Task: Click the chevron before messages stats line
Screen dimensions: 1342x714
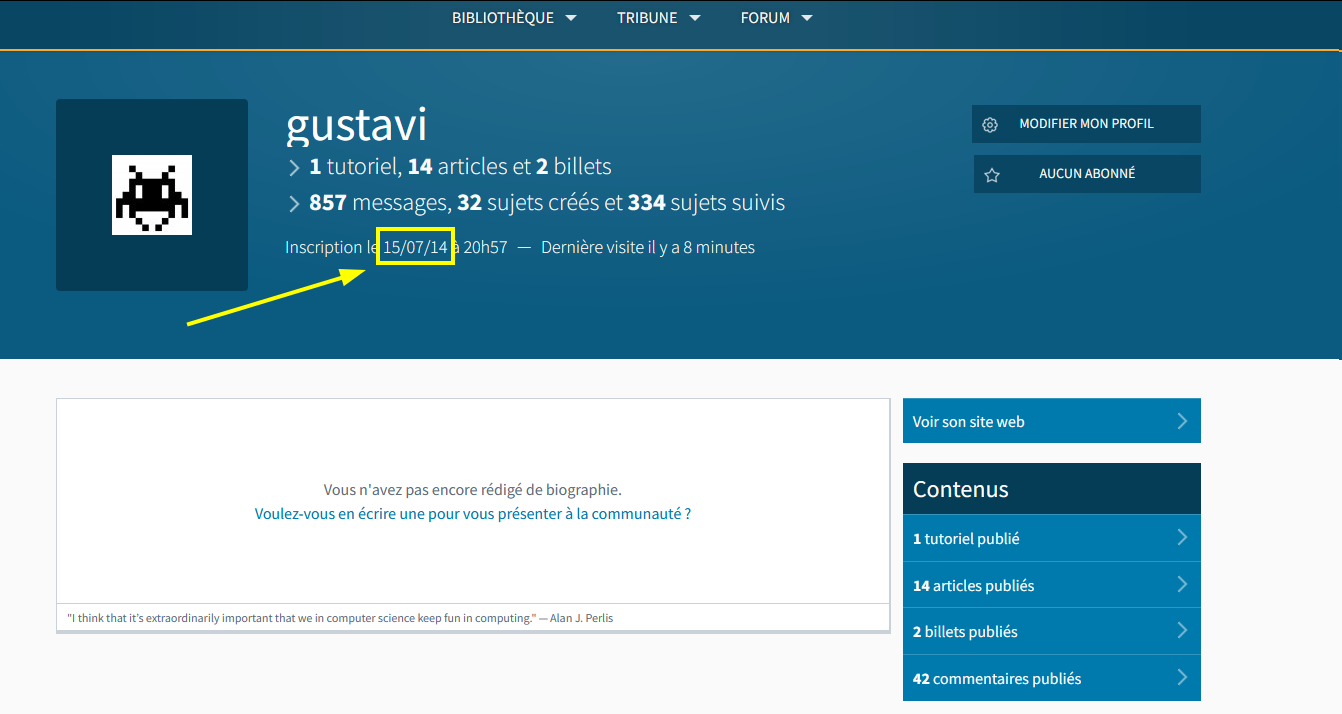Action: 294,204
